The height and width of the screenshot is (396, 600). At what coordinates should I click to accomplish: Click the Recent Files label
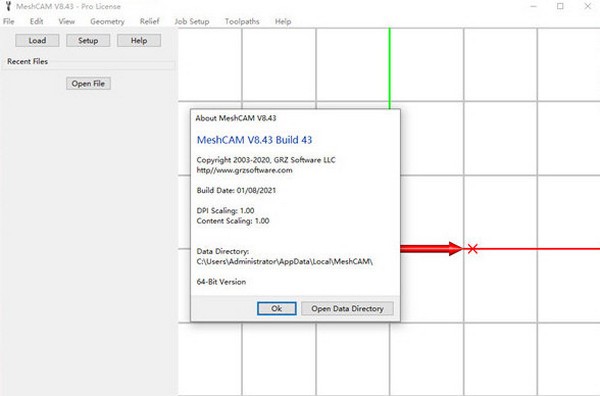pyautogui.click(x=28, y=61)
